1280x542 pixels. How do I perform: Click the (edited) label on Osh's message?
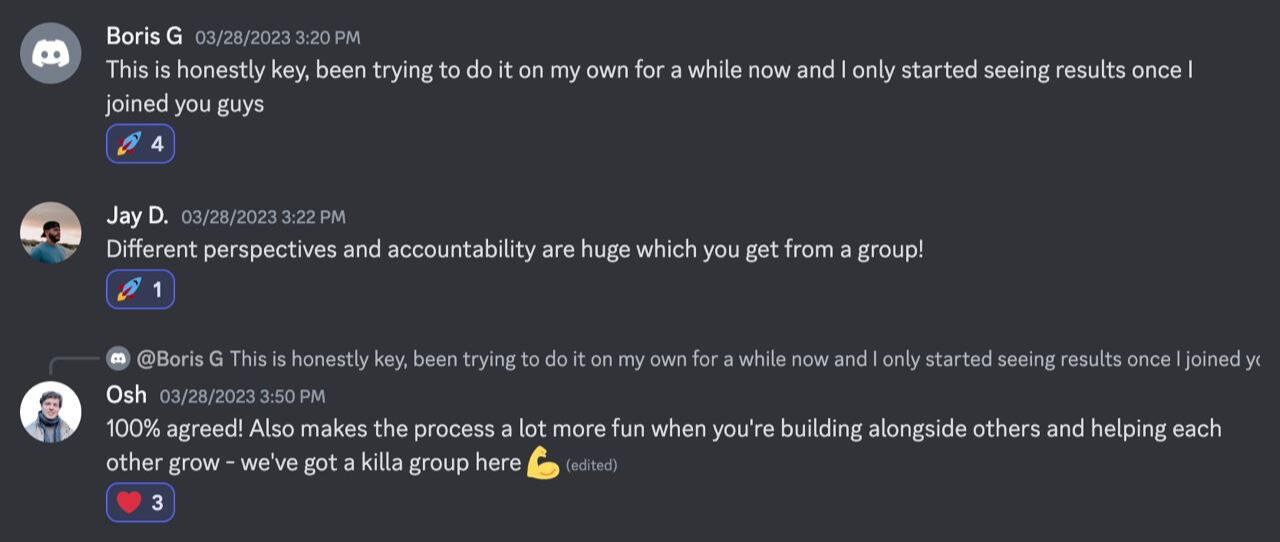coord(591,465)
